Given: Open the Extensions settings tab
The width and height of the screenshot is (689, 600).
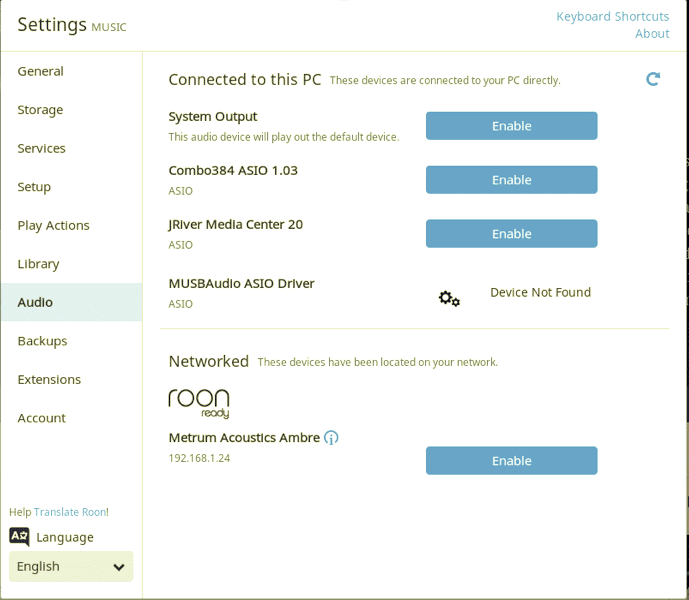Looking at the screenshot, I should tap(72, 379).
